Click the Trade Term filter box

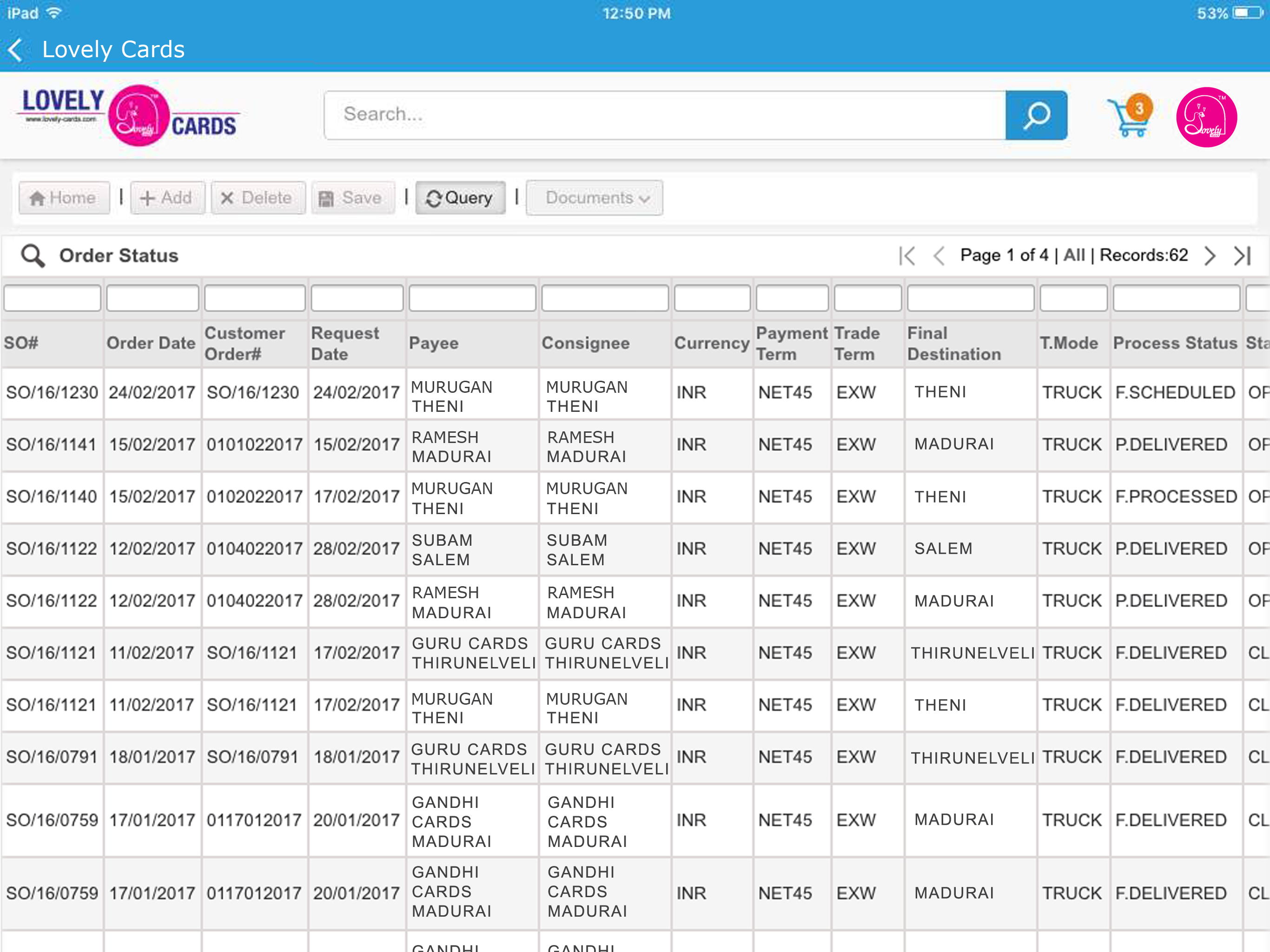tap(867, 298)
